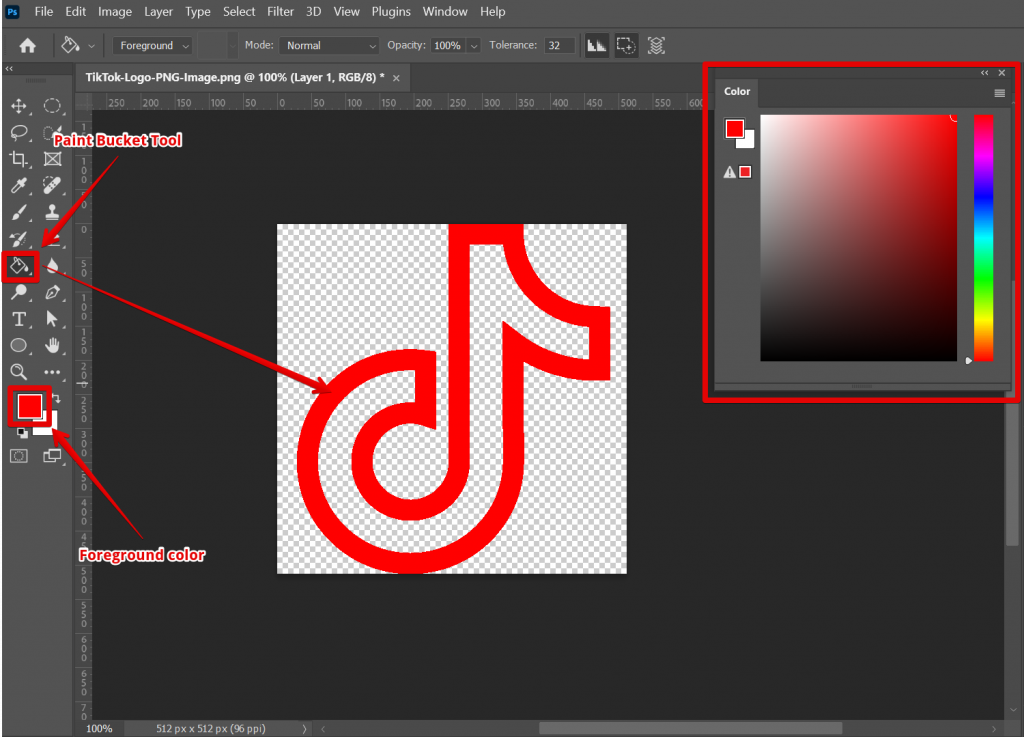Activate the Lasso tool
Image resolution: width=1024 pixels, height=737 pixels.
point(20,131)
